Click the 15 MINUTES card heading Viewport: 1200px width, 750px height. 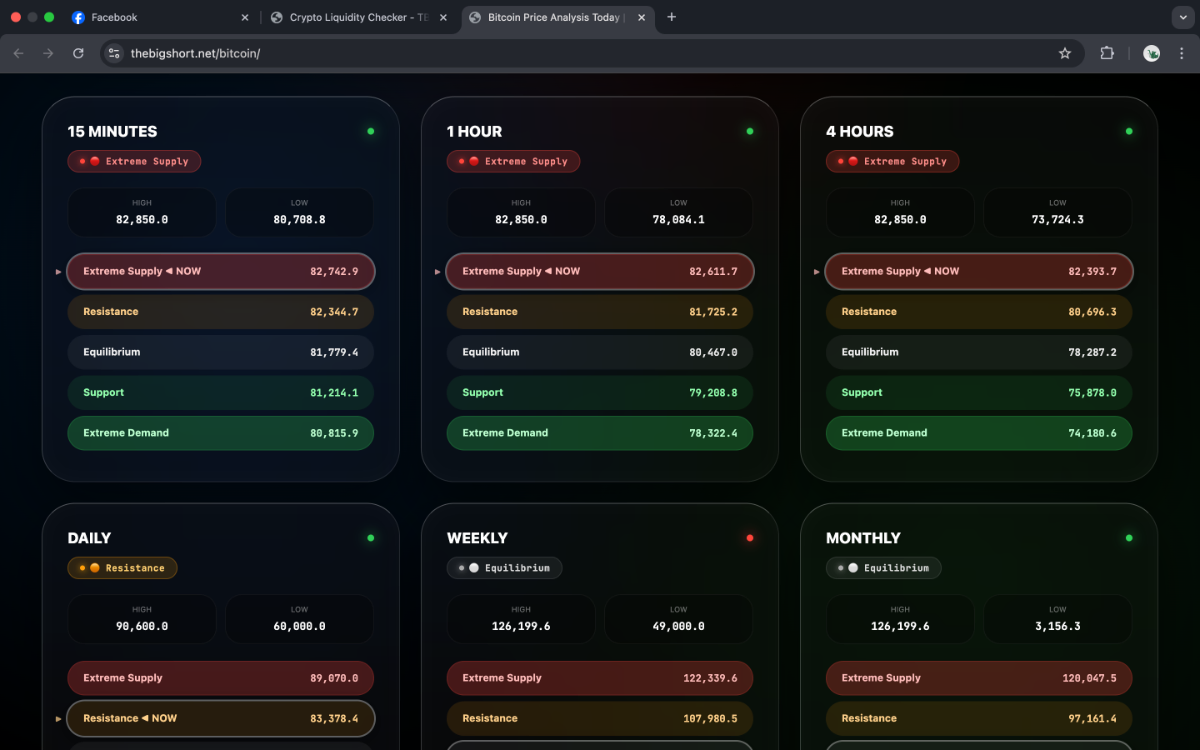(112, 131)
